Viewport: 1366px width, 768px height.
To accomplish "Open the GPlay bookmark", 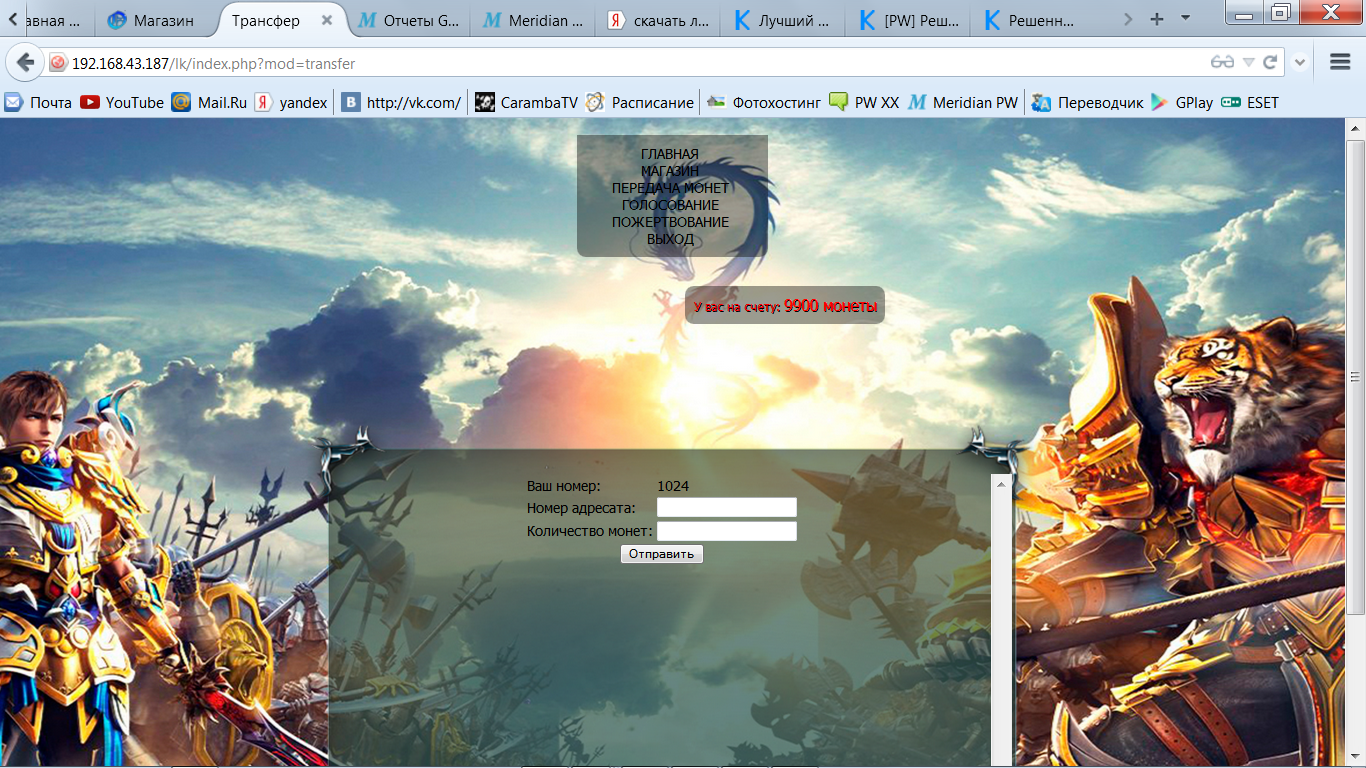I will point(1182,102).
